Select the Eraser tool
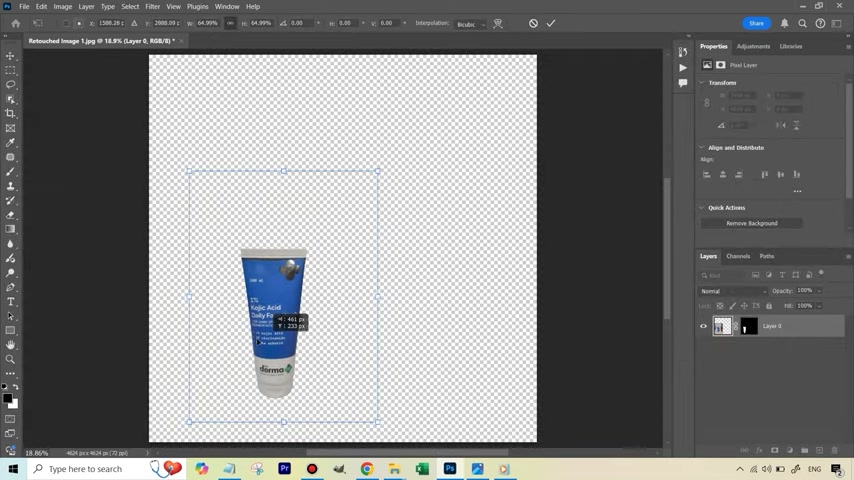The width and height of the screenshot is (854, 480). click(10, 215)
